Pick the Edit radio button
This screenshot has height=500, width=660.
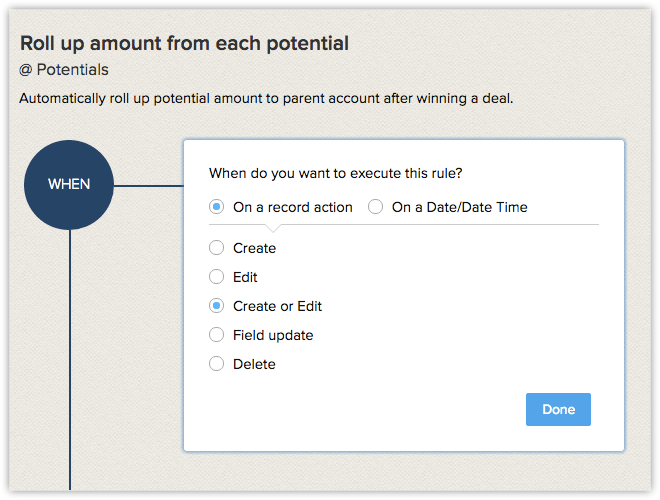[216, 277]
